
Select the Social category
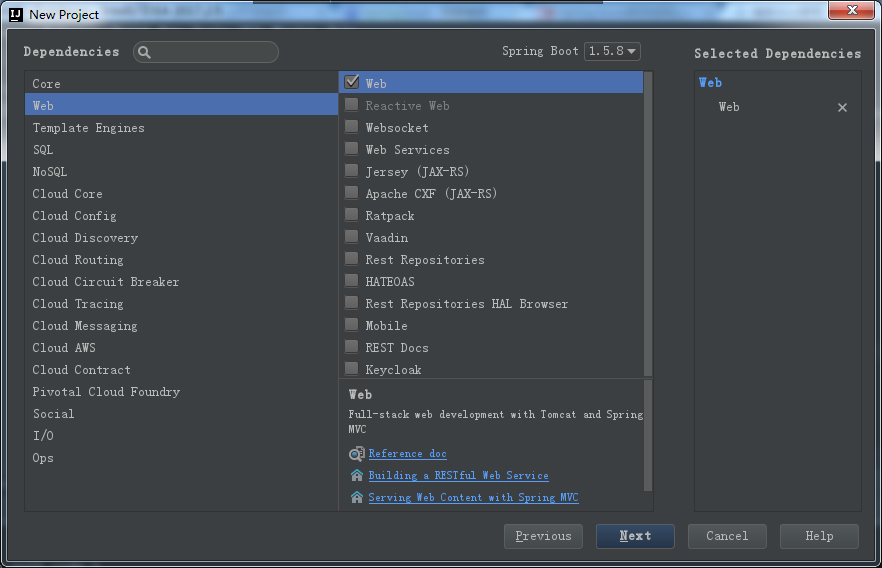click(181, 413)
